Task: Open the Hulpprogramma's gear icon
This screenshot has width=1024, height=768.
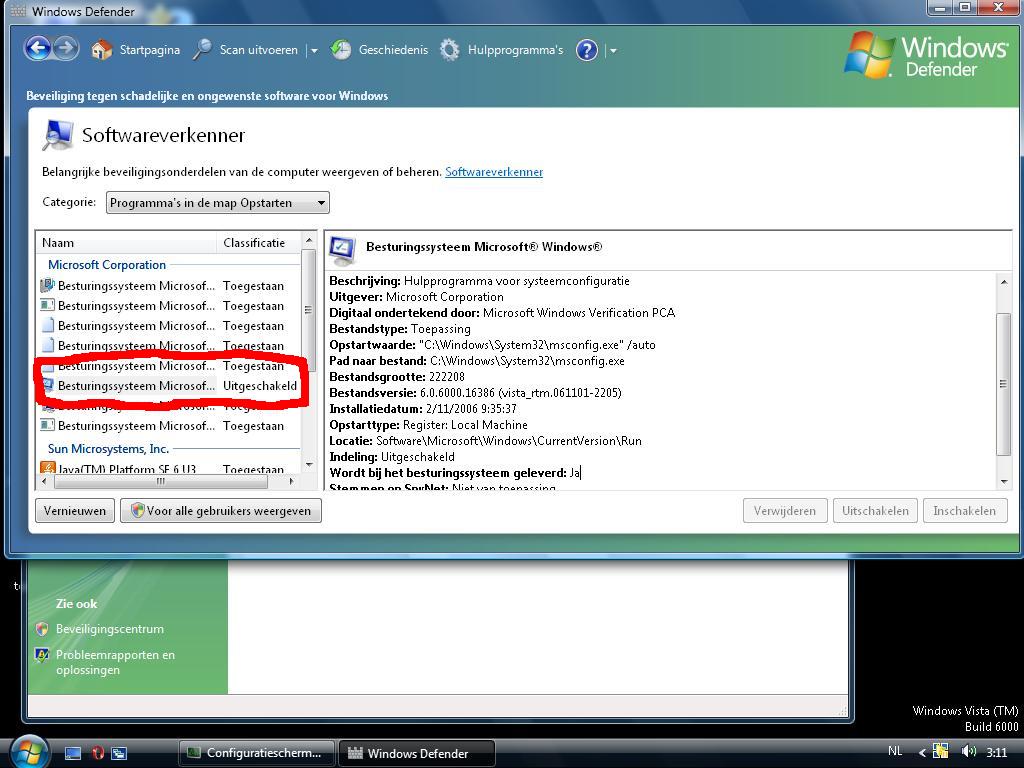Action: pyautogui.click(x=449, y=50)
